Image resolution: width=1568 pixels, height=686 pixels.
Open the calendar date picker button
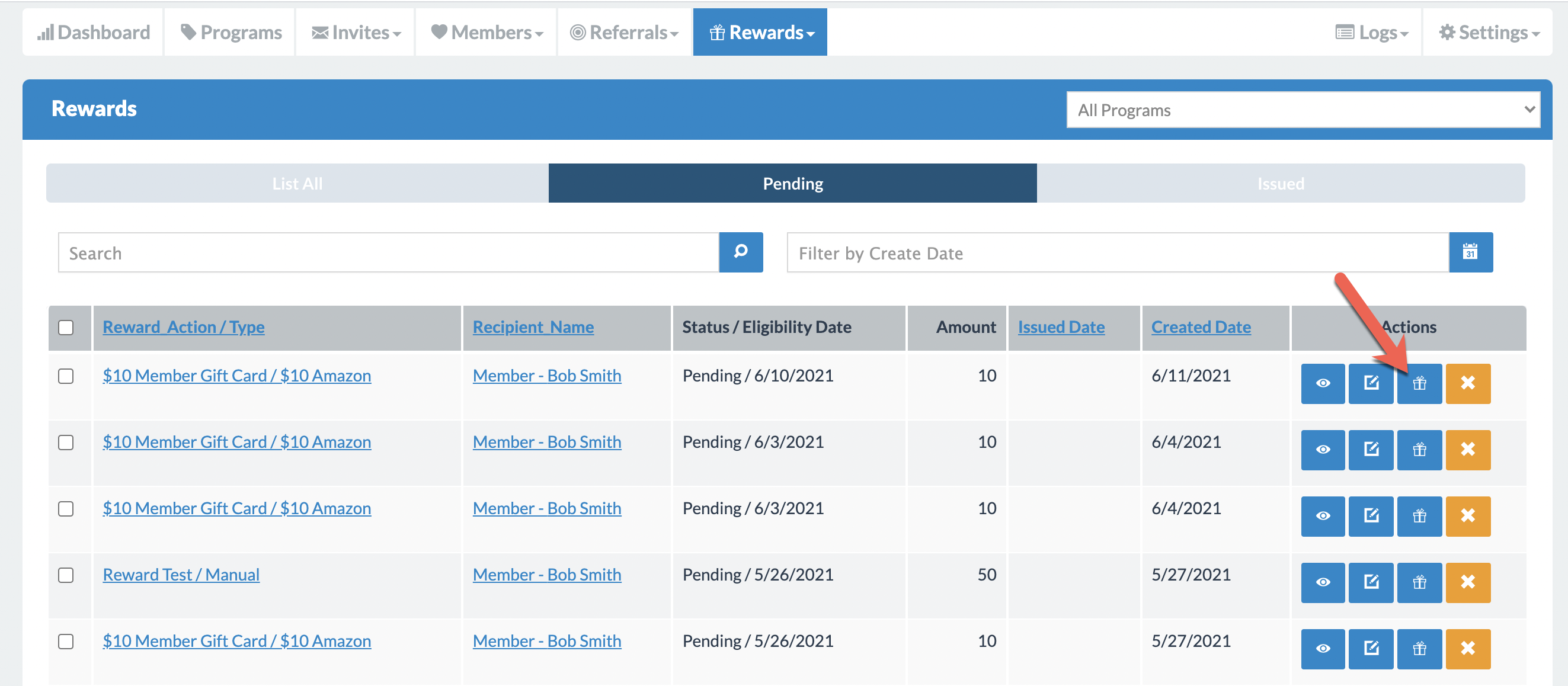(x=1470, y=252)
